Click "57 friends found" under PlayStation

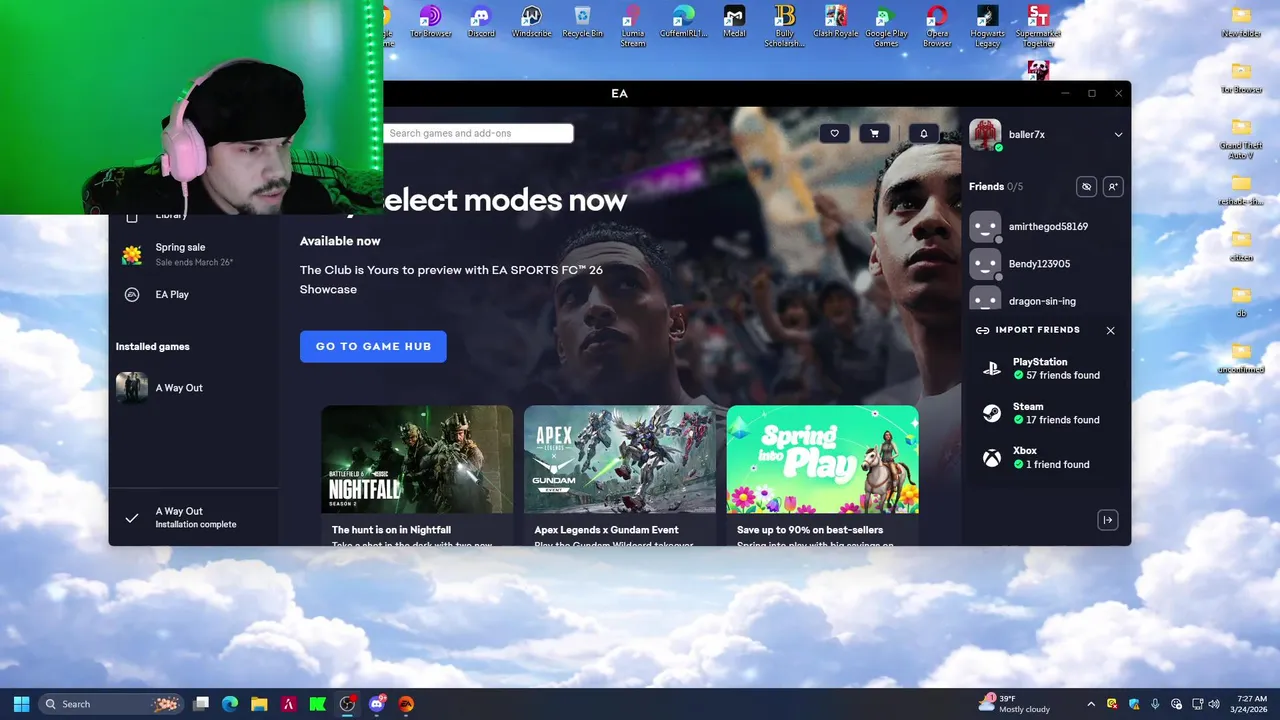1063,375
